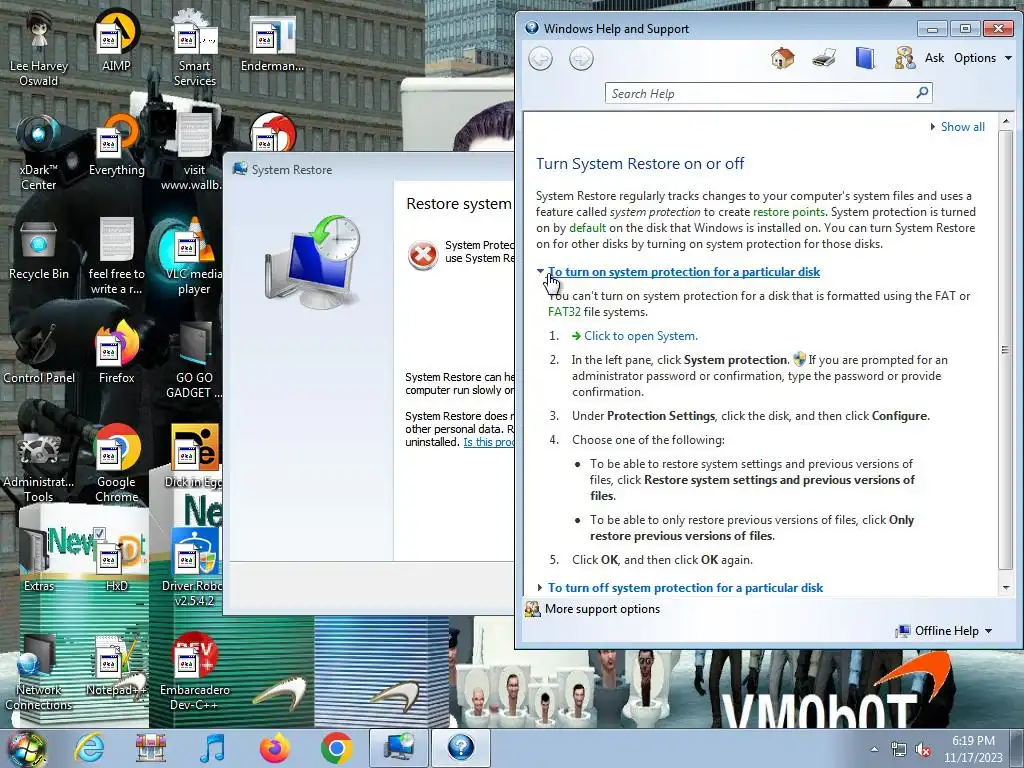
Task: Focus the Search Help input field
Action: [x=761, y=93]
